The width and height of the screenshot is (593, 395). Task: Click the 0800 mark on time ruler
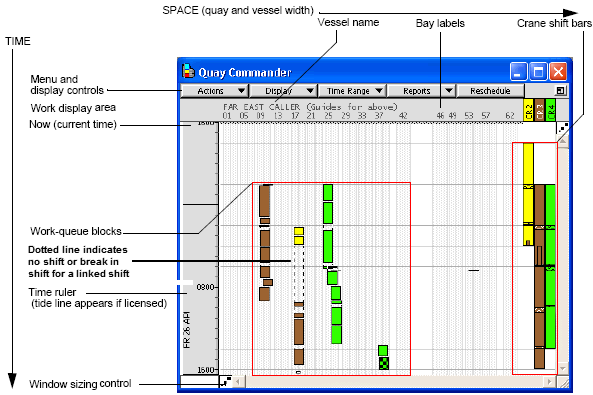(x=206, y=287)
